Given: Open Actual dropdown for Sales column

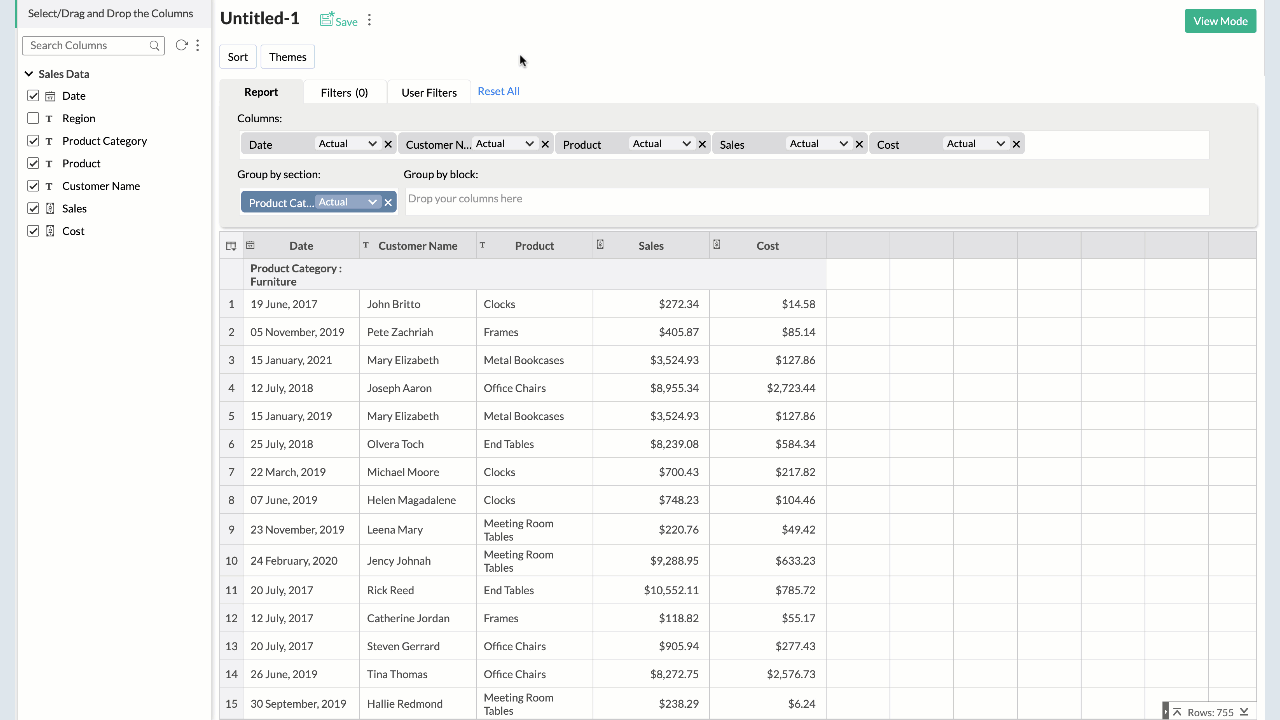Looking at the screenshot, I should (818, 144).
